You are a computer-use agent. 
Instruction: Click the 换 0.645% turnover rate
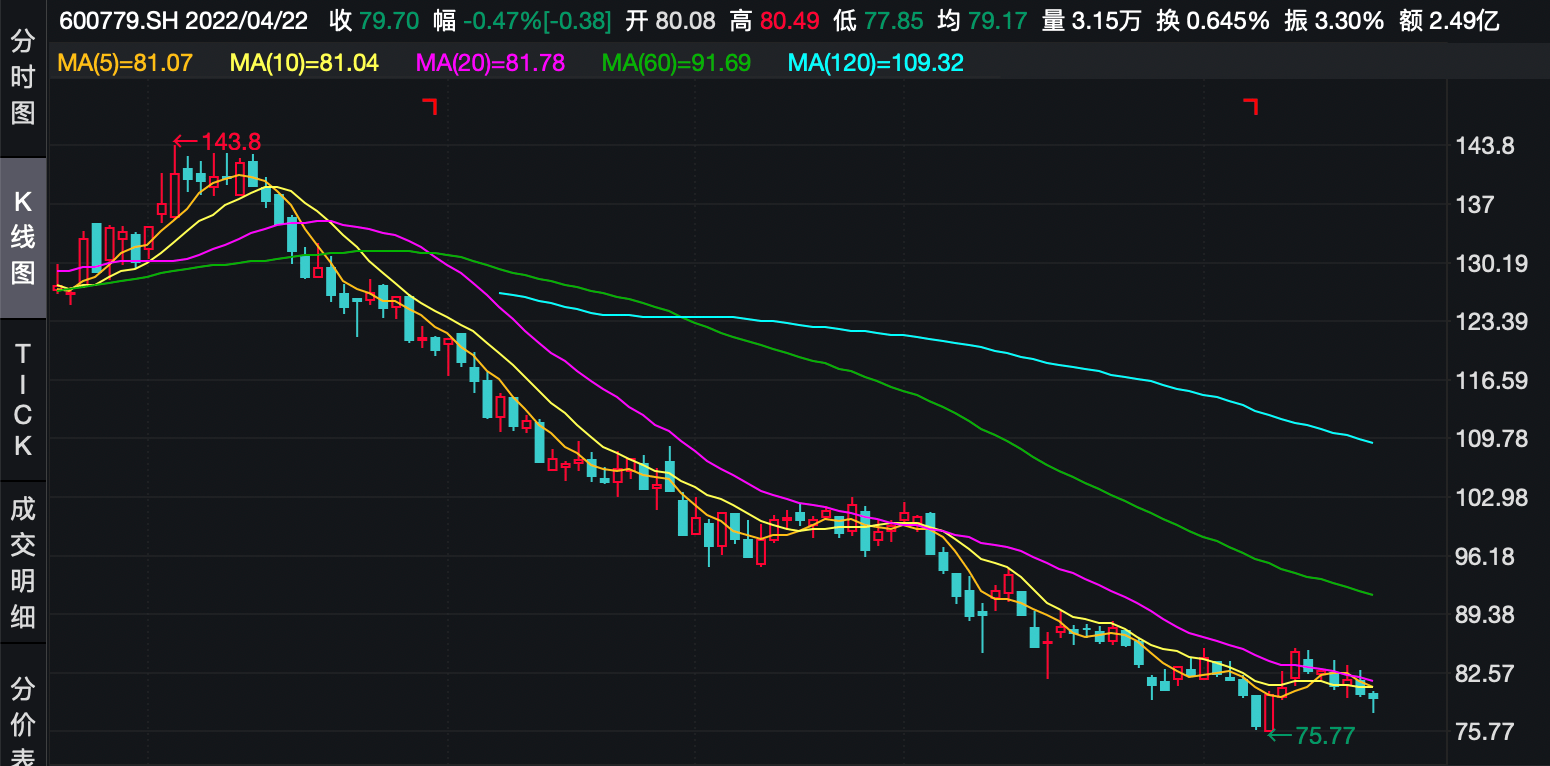[x=1212, y=20]
